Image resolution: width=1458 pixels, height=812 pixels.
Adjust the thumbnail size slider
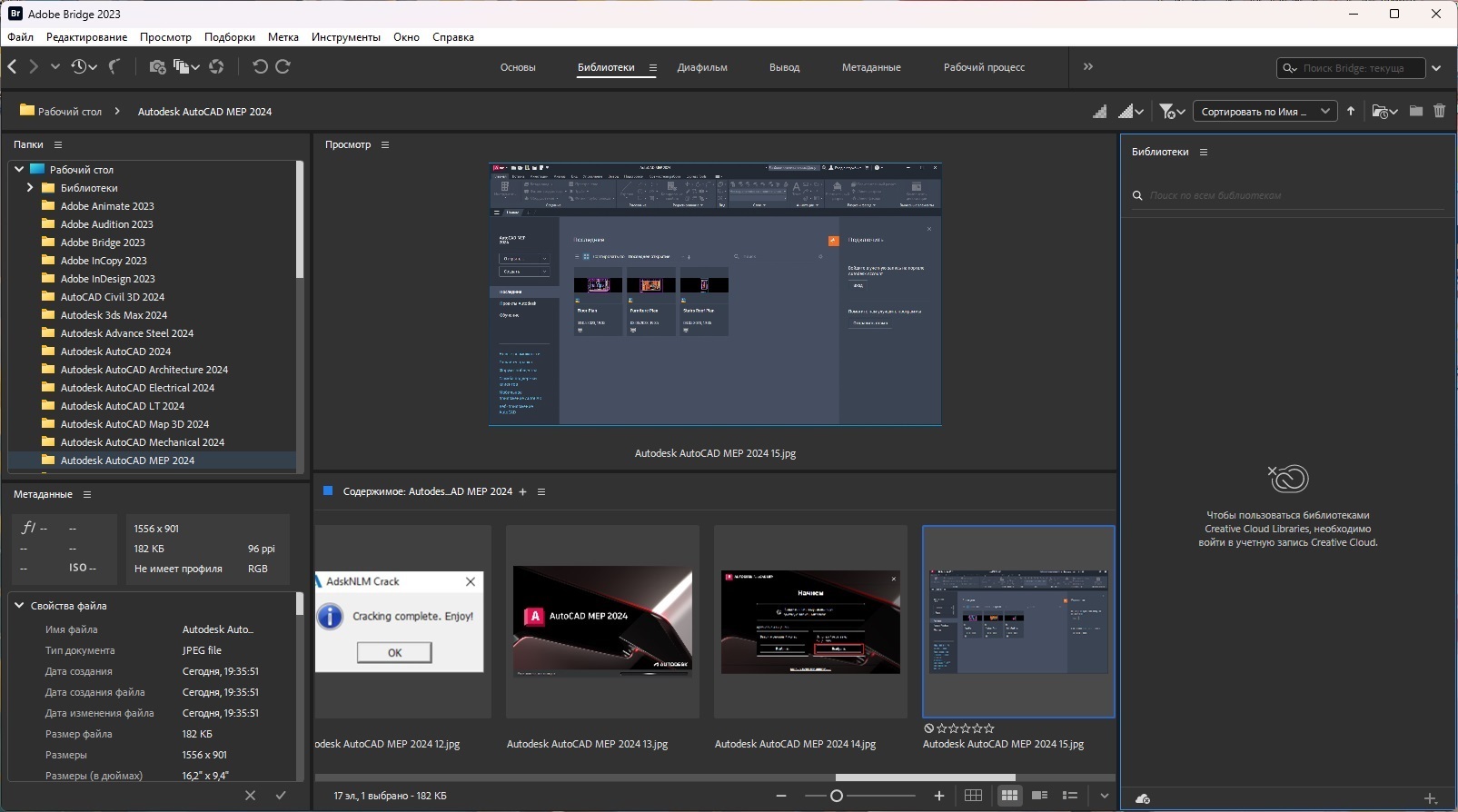837,796
